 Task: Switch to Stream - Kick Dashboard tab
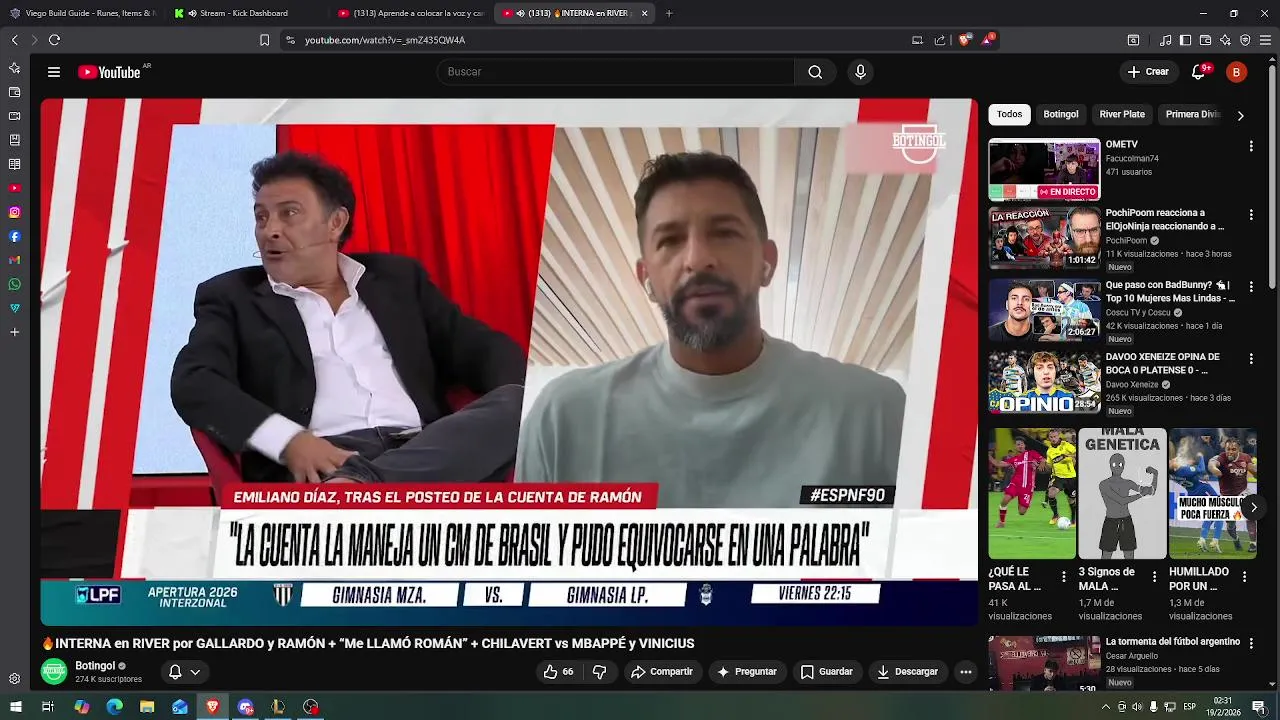tap(245, 13)
